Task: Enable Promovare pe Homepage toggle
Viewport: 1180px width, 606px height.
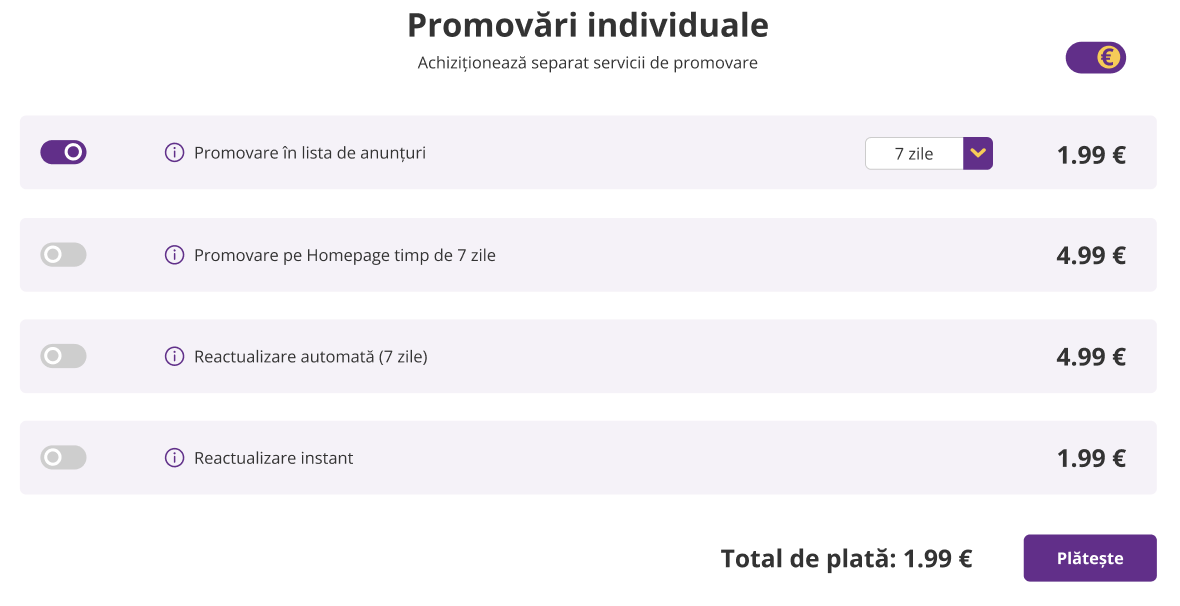Action: pos(63,255)
